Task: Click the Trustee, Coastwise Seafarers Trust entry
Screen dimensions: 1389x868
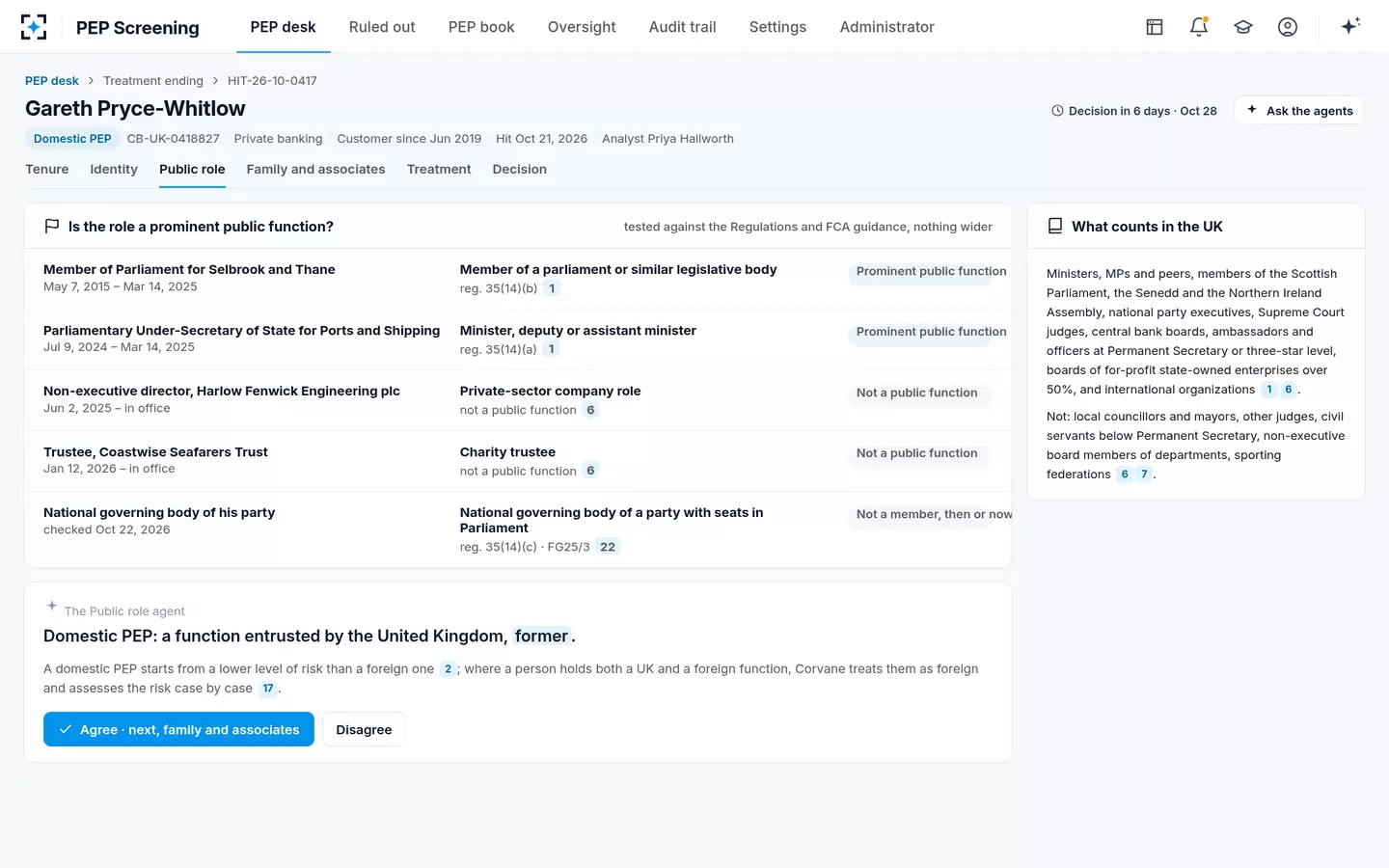Action: 155,452
